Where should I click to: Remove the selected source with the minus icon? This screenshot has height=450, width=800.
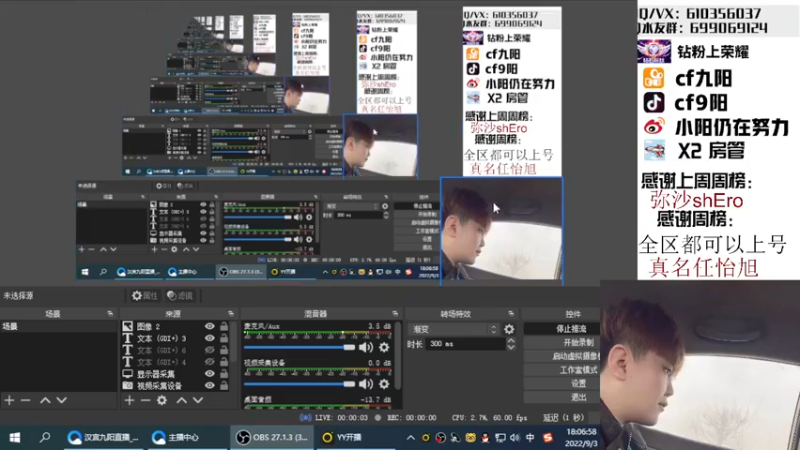point(145,401)
